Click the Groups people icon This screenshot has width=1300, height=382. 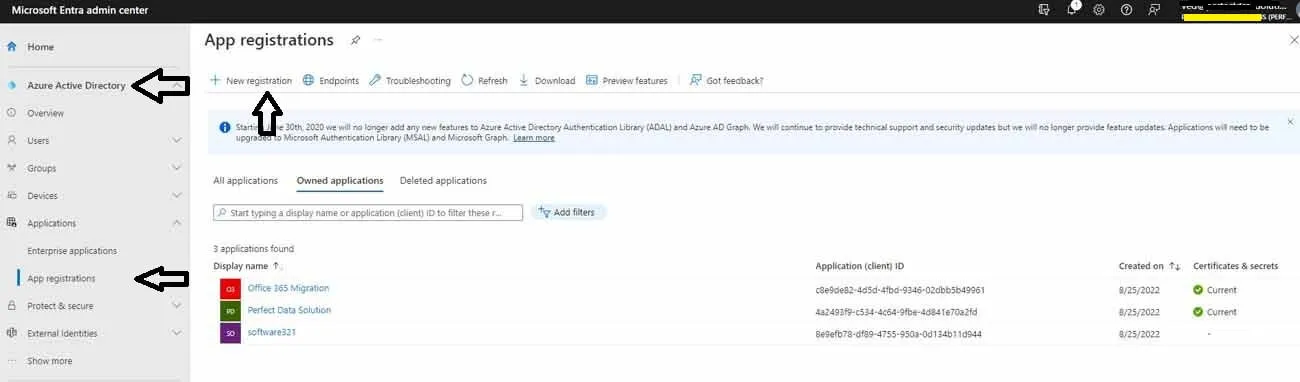click(x=12, y=168)
